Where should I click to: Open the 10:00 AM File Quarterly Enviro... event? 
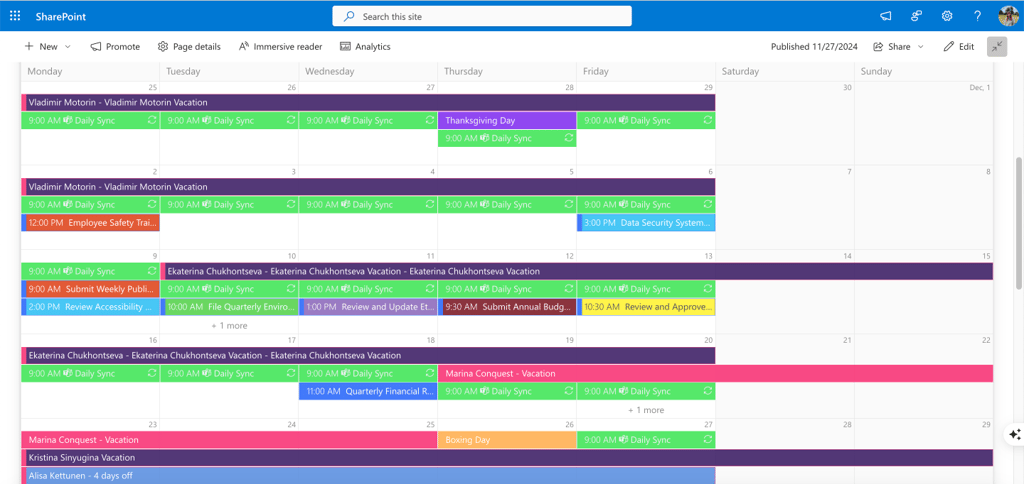[x=229, y=307]
